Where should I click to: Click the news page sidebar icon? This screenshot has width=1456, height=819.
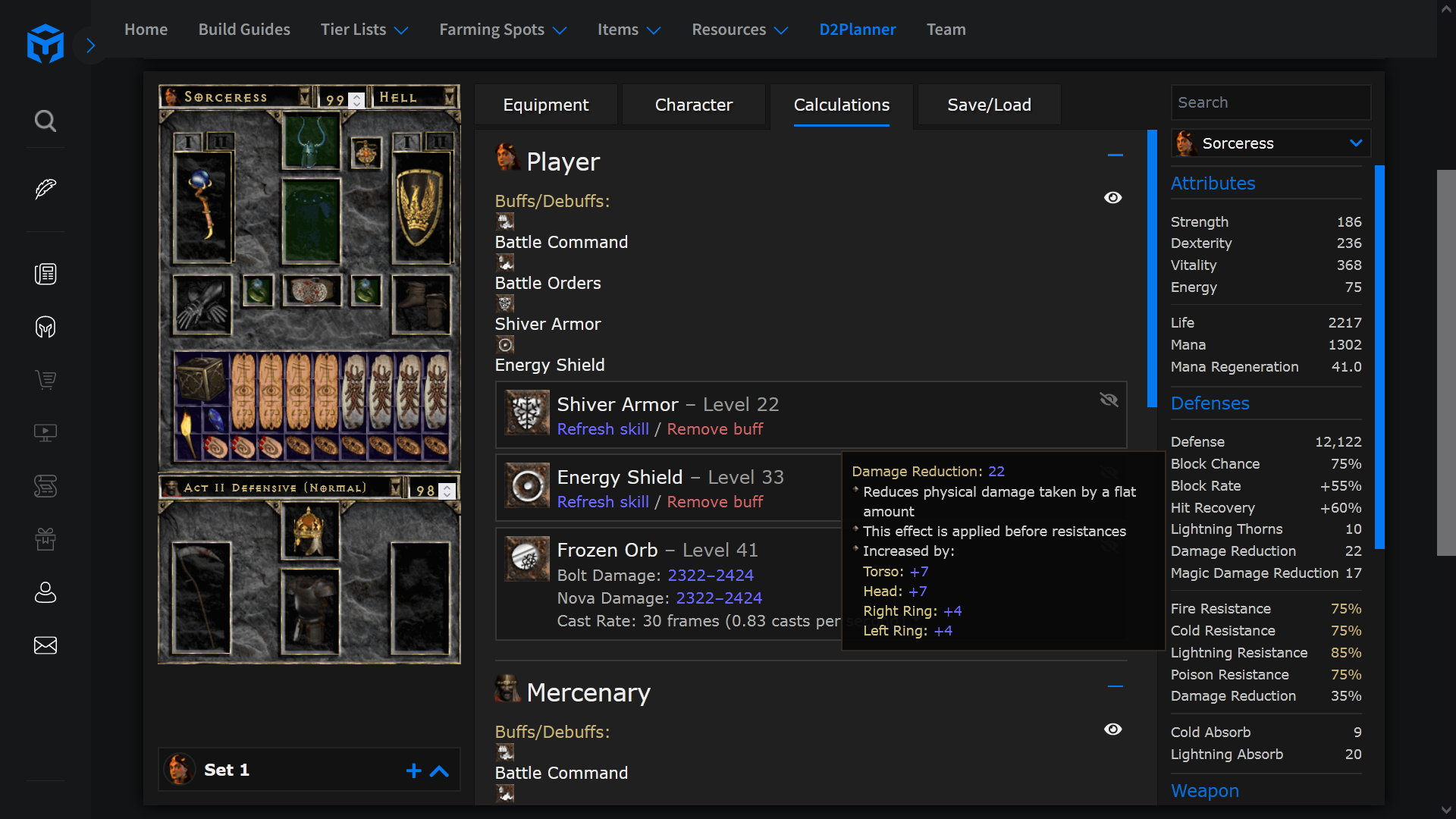click(x=45, y=274)
